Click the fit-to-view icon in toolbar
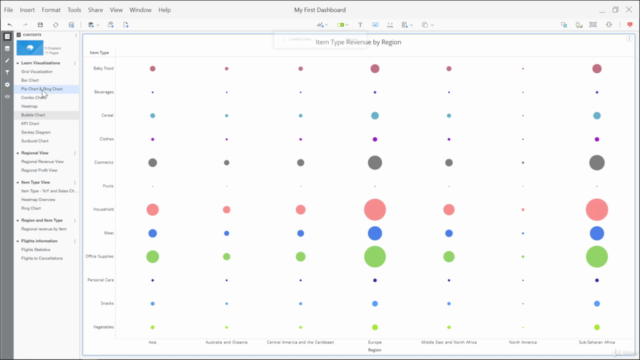This screenshot has height=360, width=640. pos(609,25)
